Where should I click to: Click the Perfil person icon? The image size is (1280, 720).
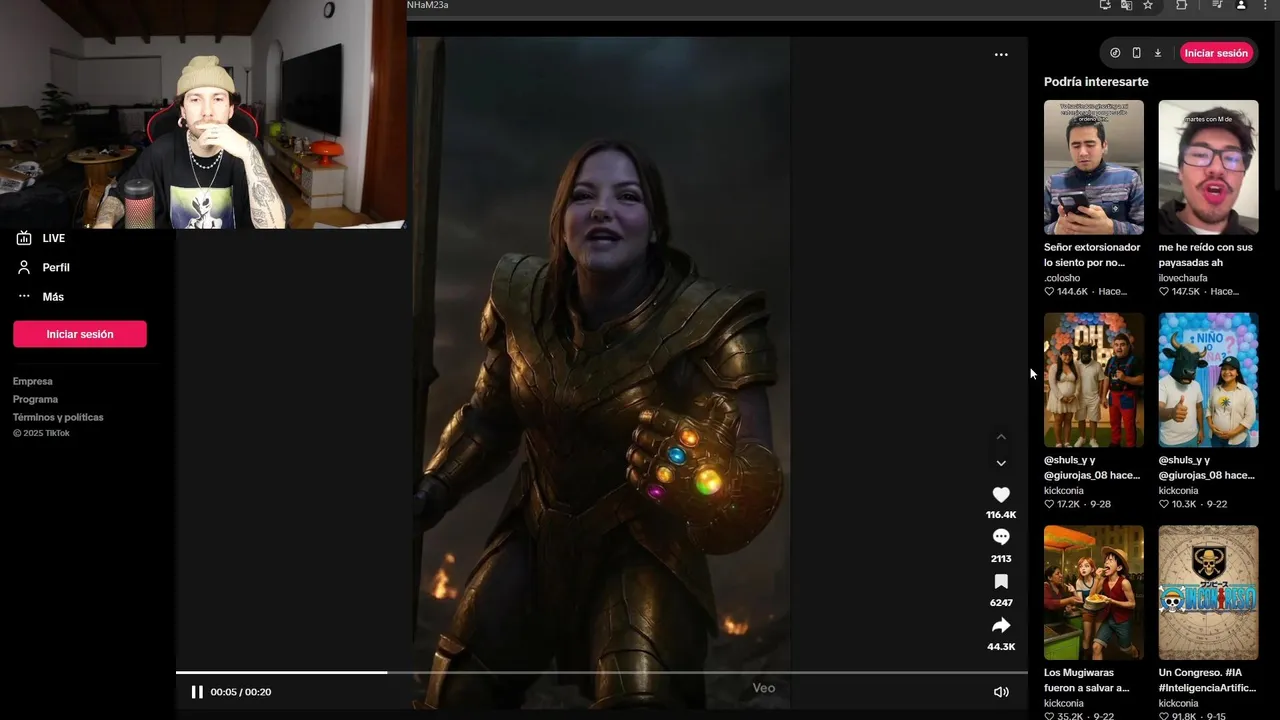(x=24, y=268)
